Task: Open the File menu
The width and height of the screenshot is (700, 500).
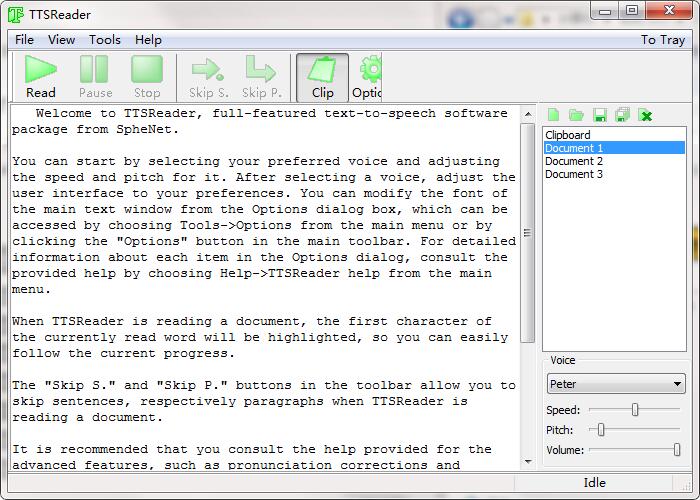Action: [24, 40]
